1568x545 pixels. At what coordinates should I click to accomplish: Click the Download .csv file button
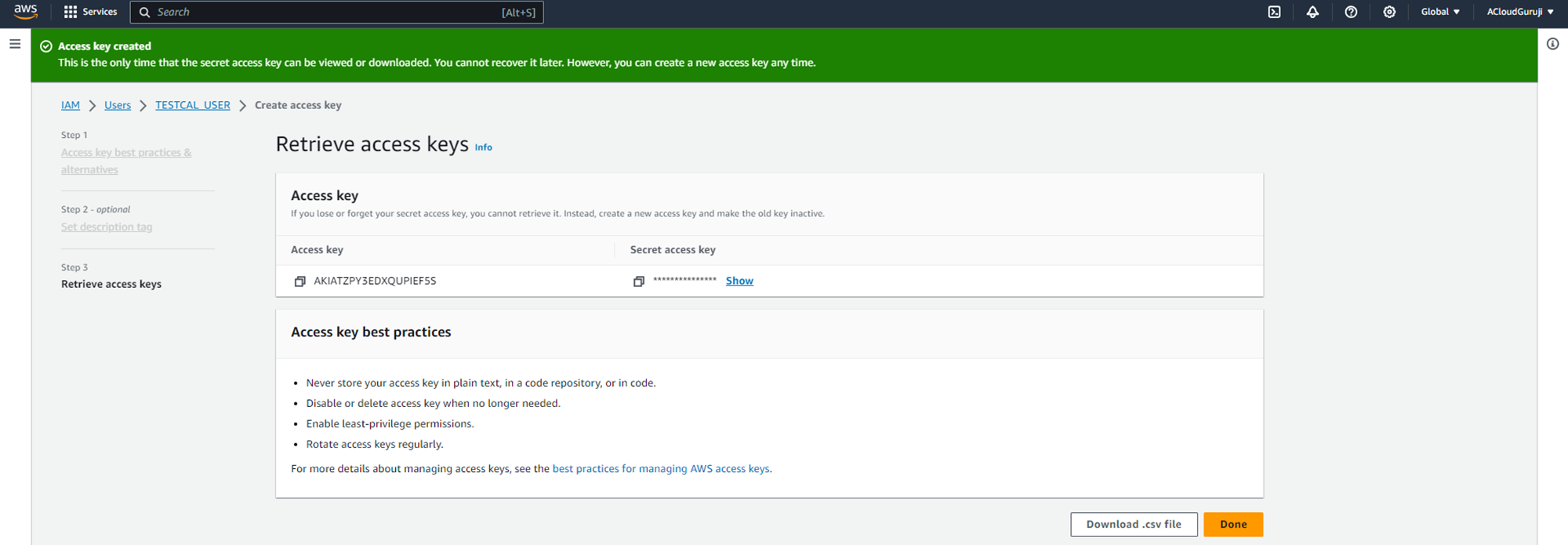[x=1134, y=525]
